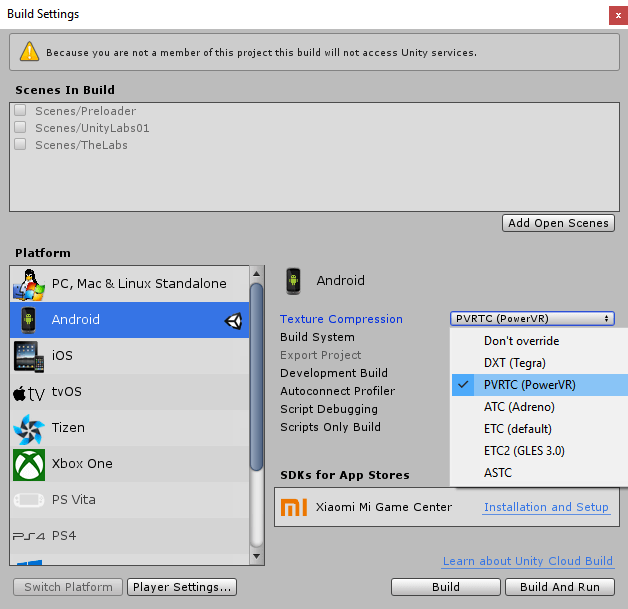Image resolution: width=628 pixels, height=609 pixels.
Task: Click the yellow warning triangle icon
Action: coord(29,52)
